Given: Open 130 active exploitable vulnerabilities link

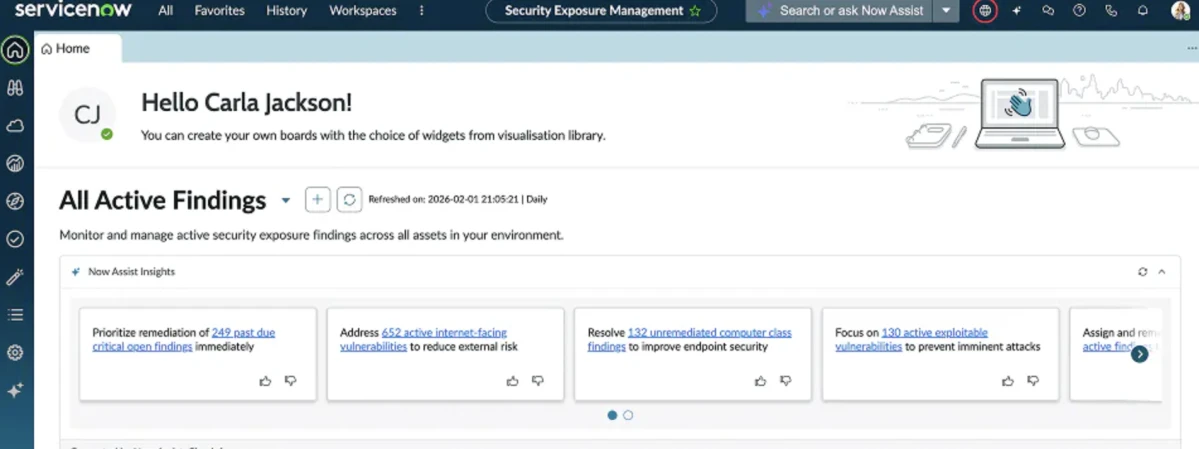Looking at the screenshot, I should pos(911,340).
